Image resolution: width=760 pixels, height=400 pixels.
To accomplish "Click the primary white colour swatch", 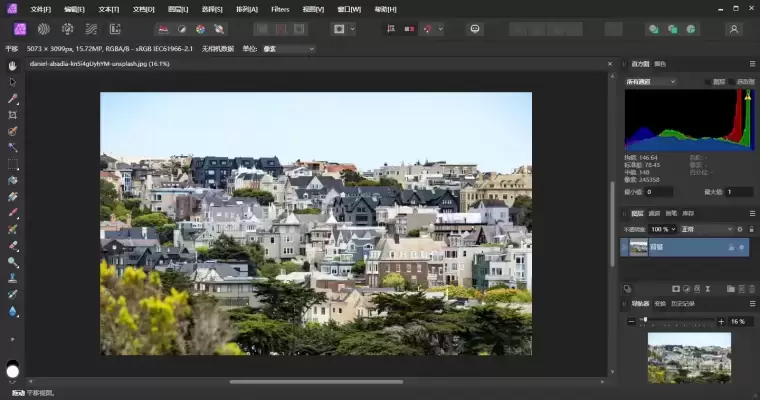I will [13, 371].
